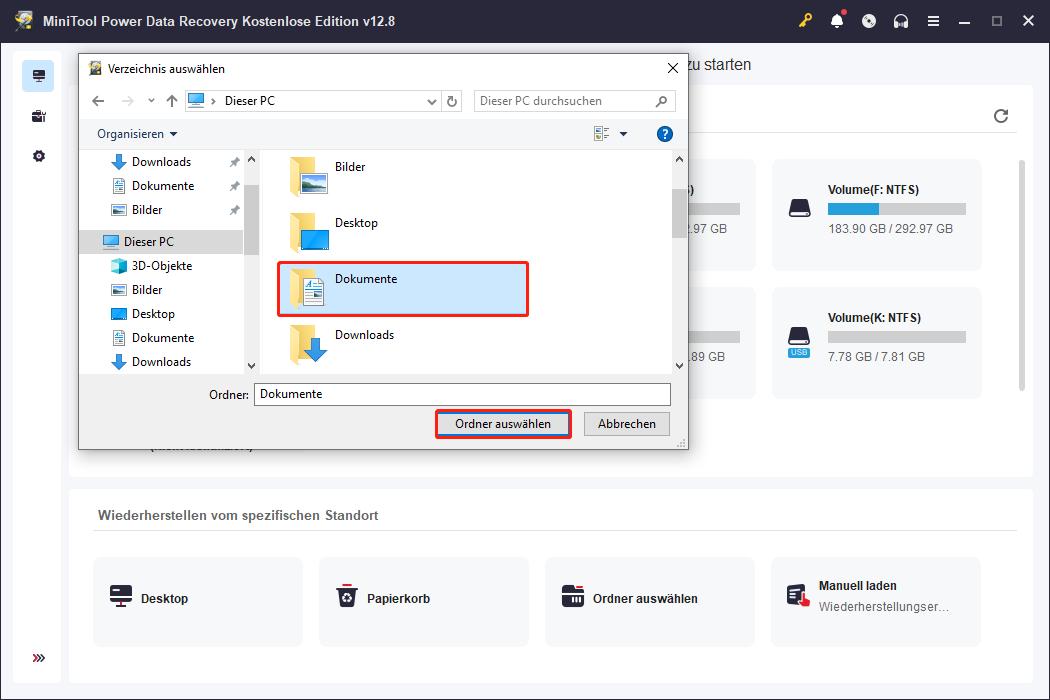
Task: Refresh the drive list
Action: pyautogui.click(x=1001, y=115)
